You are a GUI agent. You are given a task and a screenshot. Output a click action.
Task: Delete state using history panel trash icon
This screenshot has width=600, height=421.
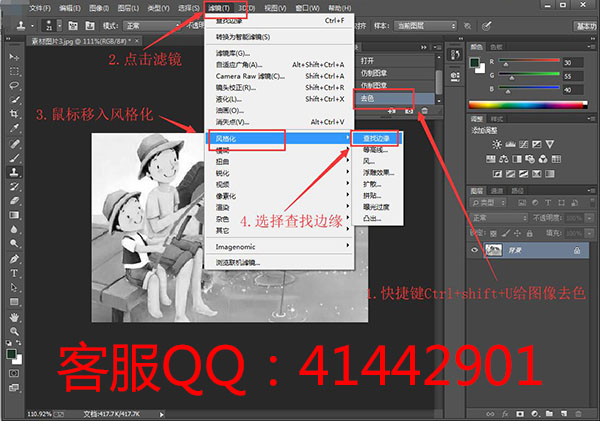424,111
